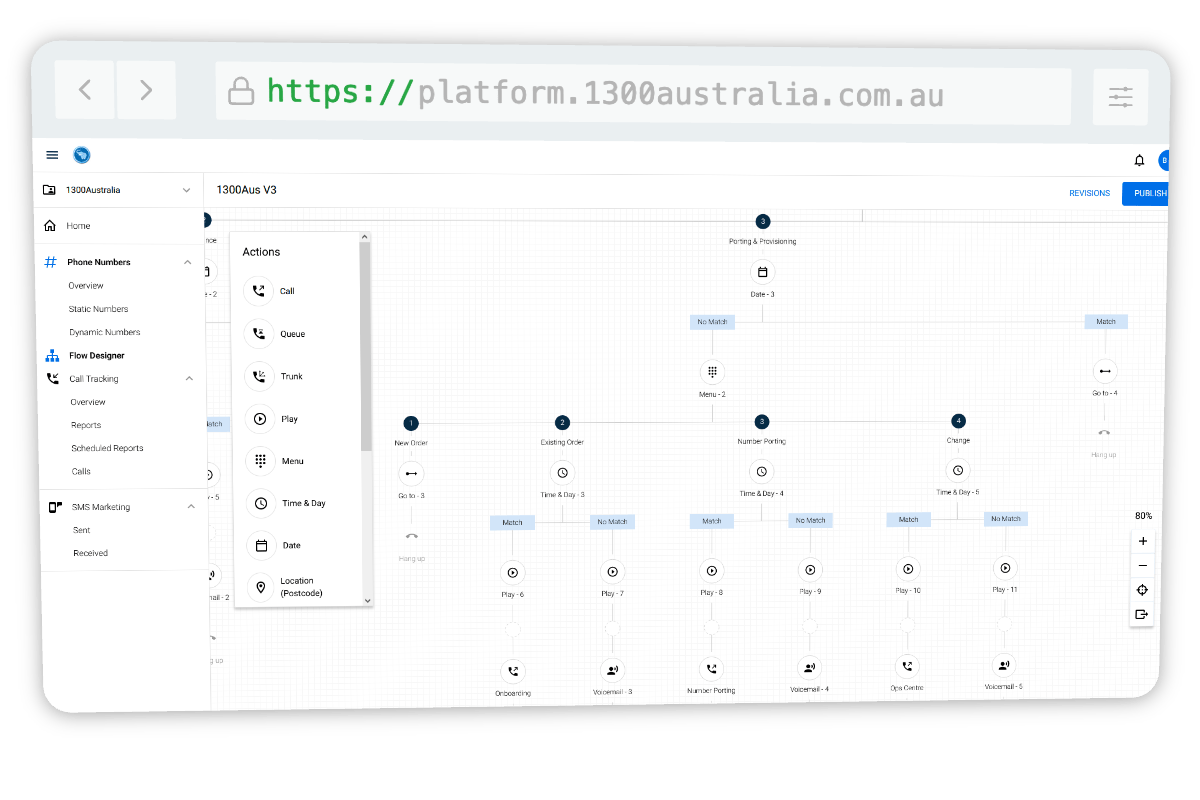Click the Actions panel scrollbar

366,350
